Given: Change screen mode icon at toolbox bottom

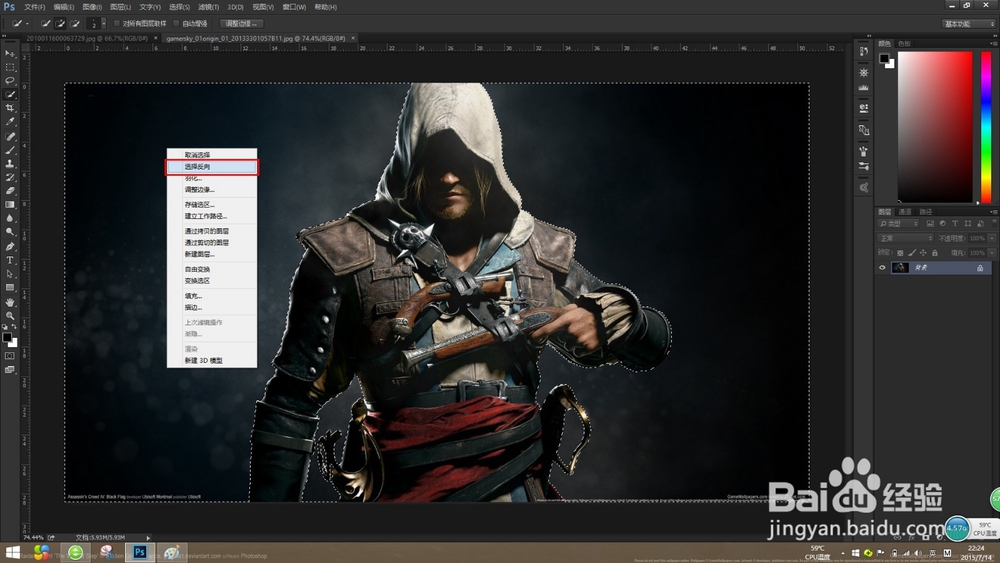Looking at the screenshot, I should pos(10,370).
